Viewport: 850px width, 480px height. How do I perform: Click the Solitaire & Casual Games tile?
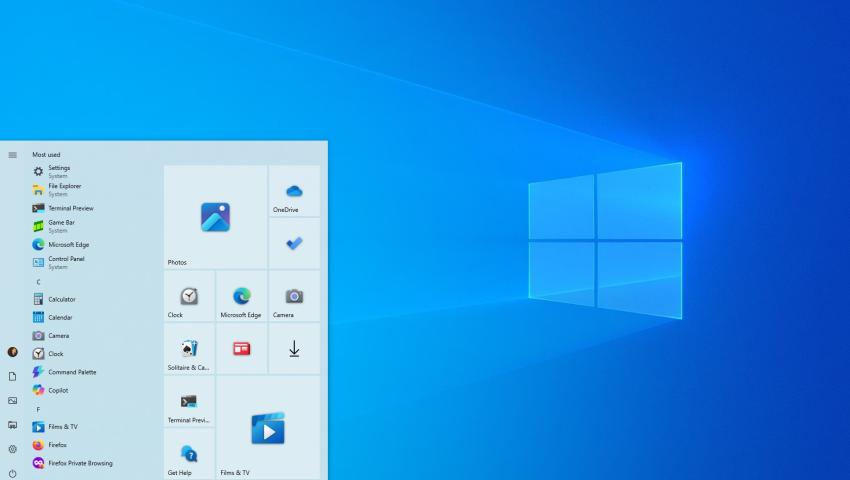tap(189, 349)
